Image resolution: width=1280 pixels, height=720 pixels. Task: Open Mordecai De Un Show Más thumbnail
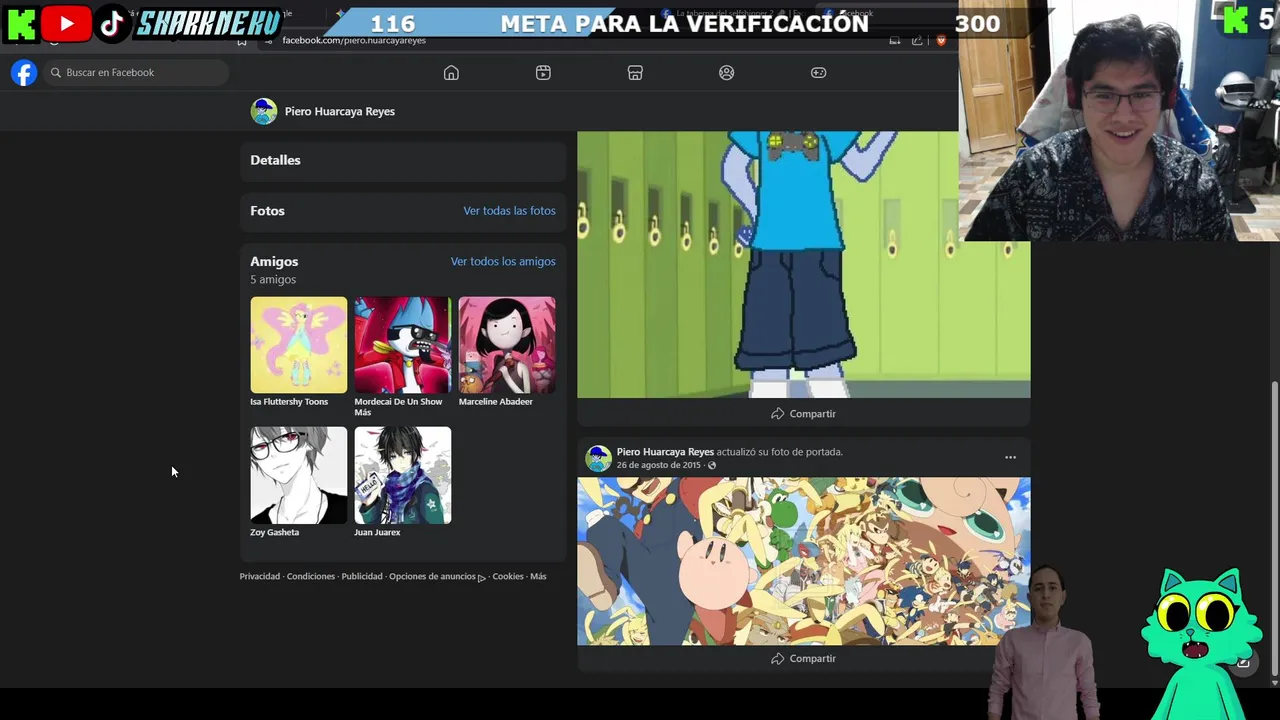tap(403, 345)
